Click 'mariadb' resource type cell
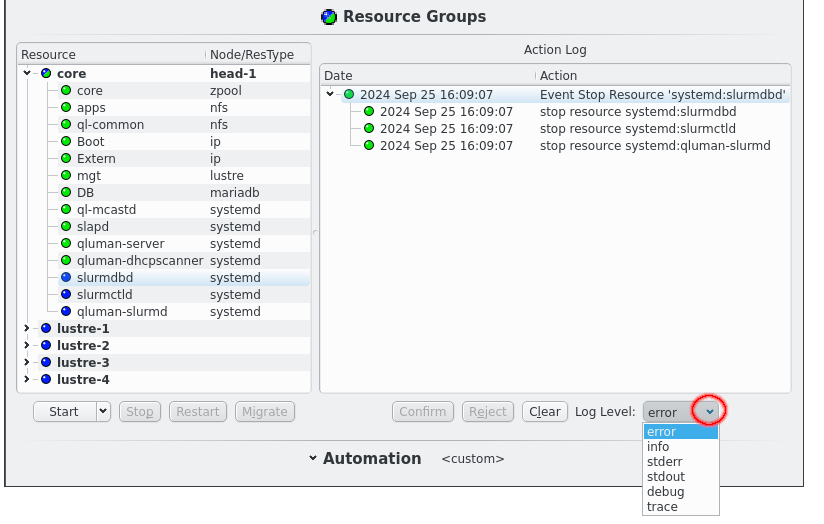 [235, 192]
